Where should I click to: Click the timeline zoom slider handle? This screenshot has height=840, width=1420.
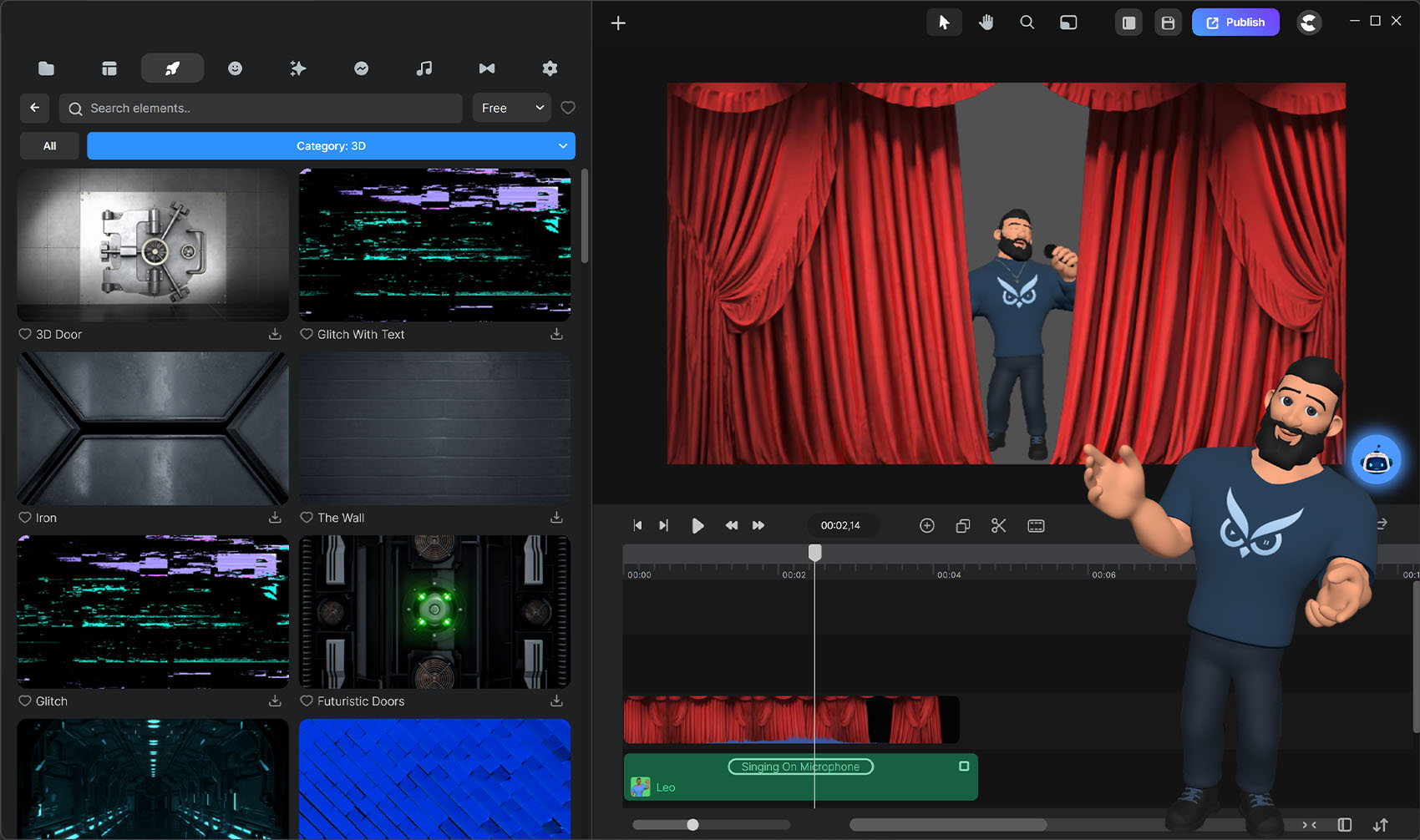pyautogui.click(x=692, y=825)
